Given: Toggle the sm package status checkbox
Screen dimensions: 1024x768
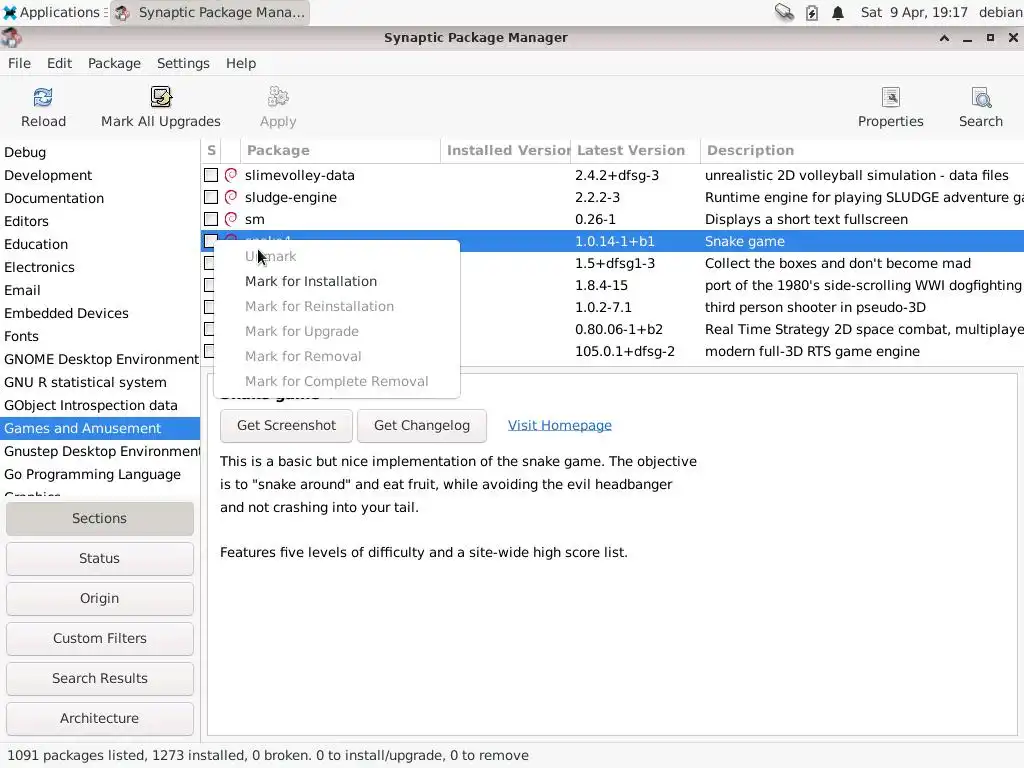Looking at the screenshot, I should (x=211, y=219).
